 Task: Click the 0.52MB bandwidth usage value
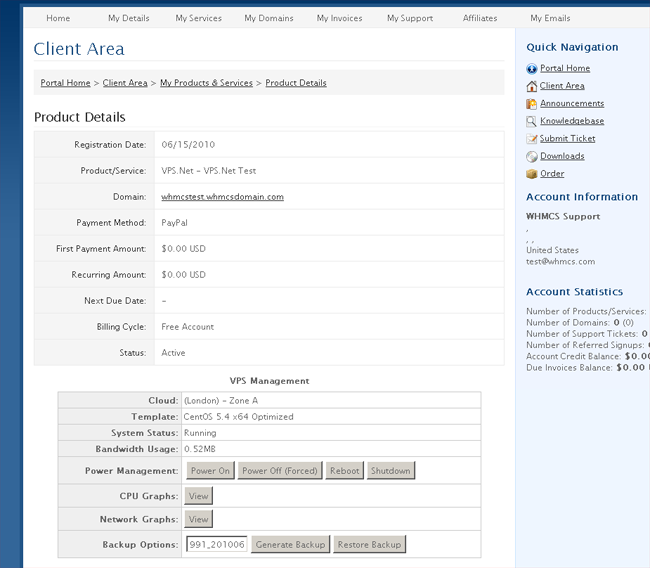(x=200, y=449)
